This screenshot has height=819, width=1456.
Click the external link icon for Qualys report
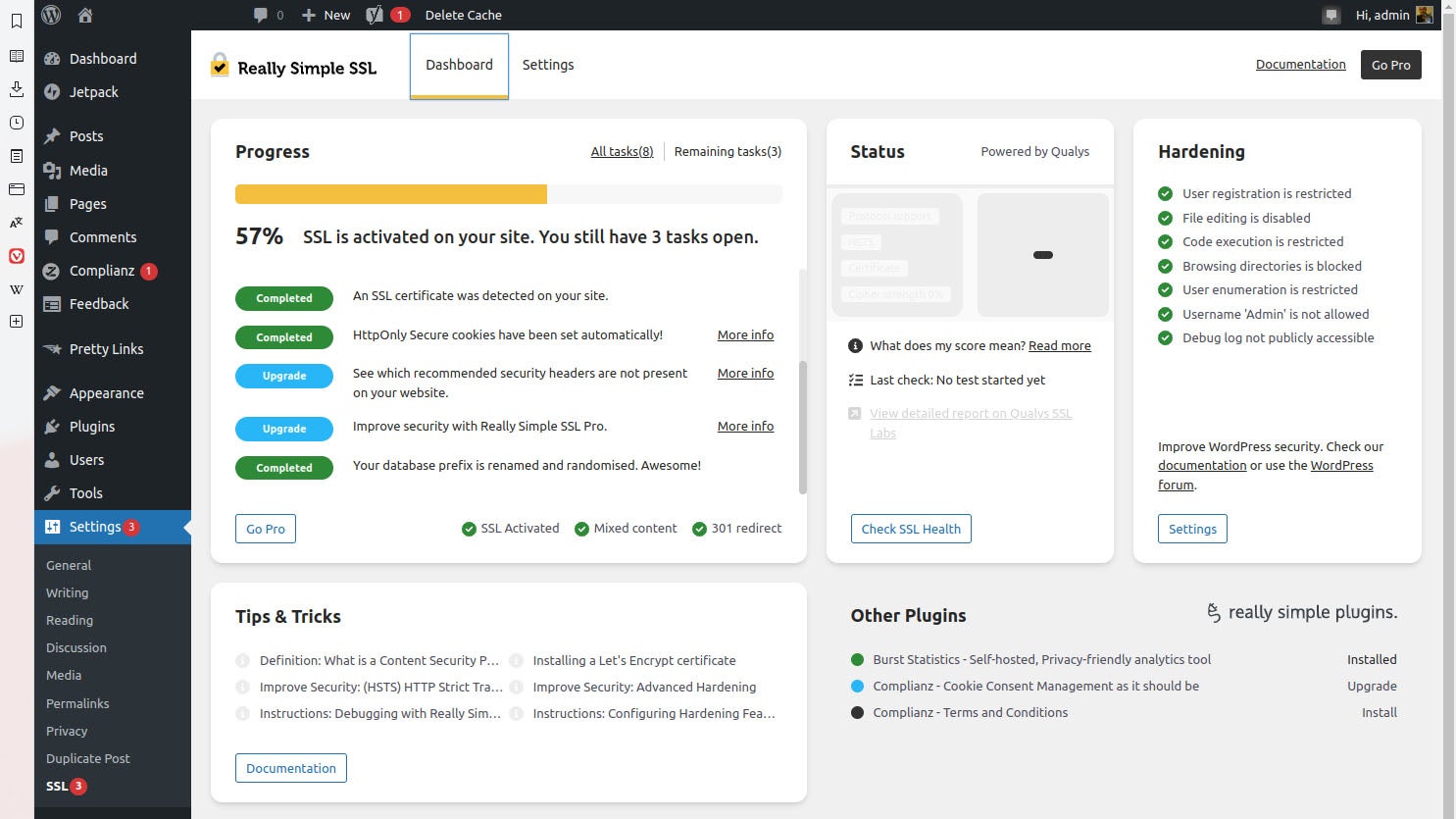coord(855,414)
